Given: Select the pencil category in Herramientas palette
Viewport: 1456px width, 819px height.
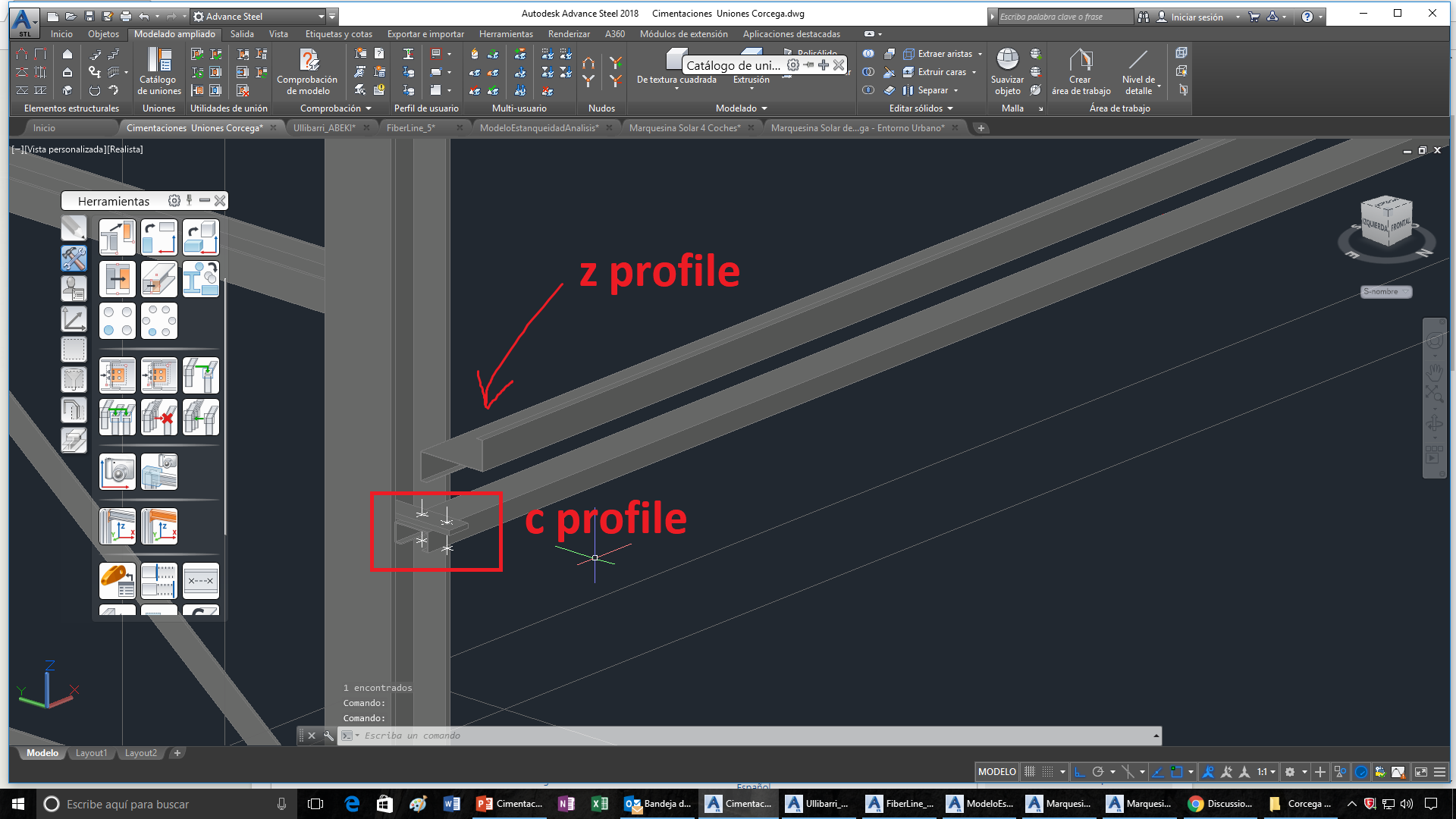Looking at the screenshot, I should point(74,227).
